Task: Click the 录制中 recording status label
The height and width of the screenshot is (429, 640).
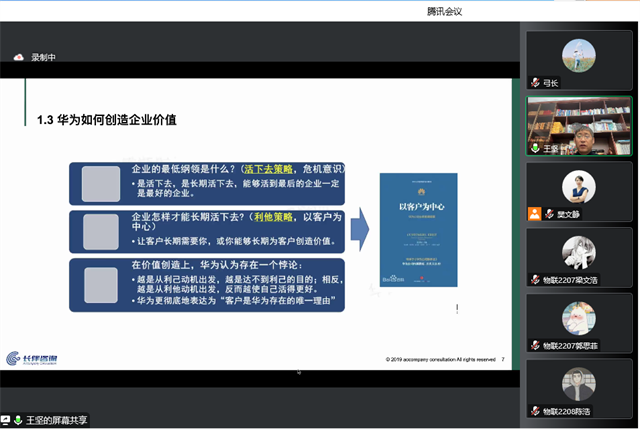Action: pos(43,58)
